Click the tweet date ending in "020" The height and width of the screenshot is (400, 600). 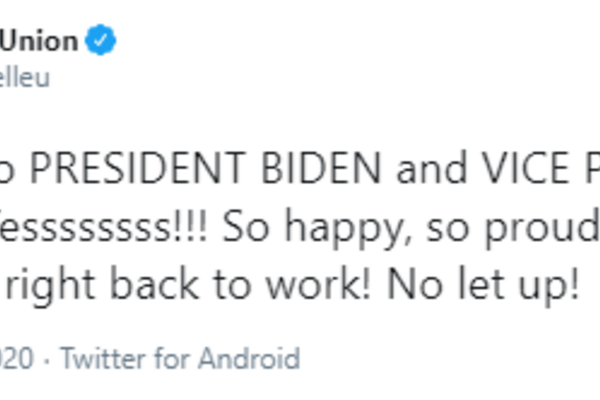pyautogui.click(x=18, y=358)
